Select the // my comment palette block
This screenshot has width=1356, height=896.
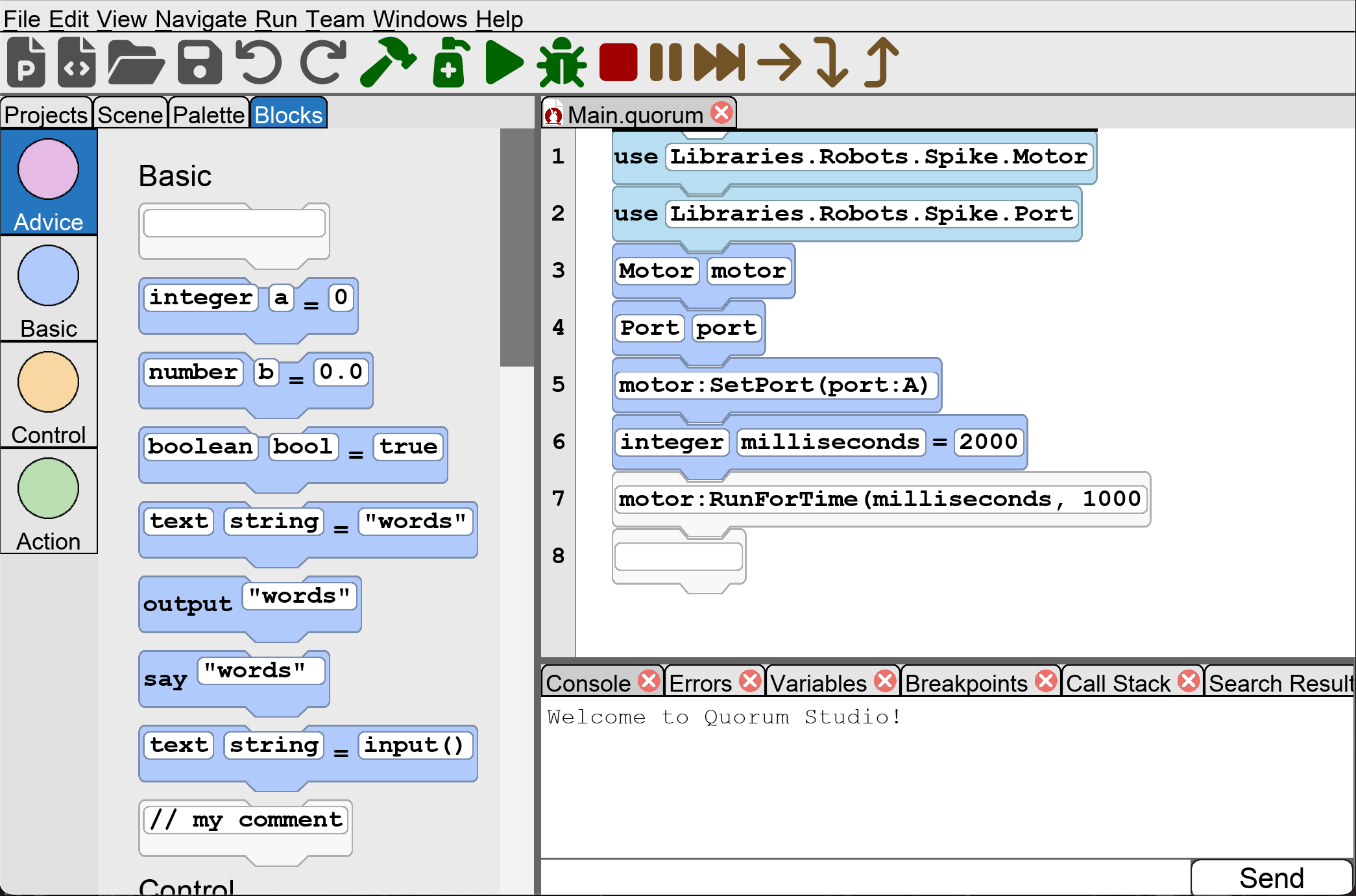coord(245,832)
